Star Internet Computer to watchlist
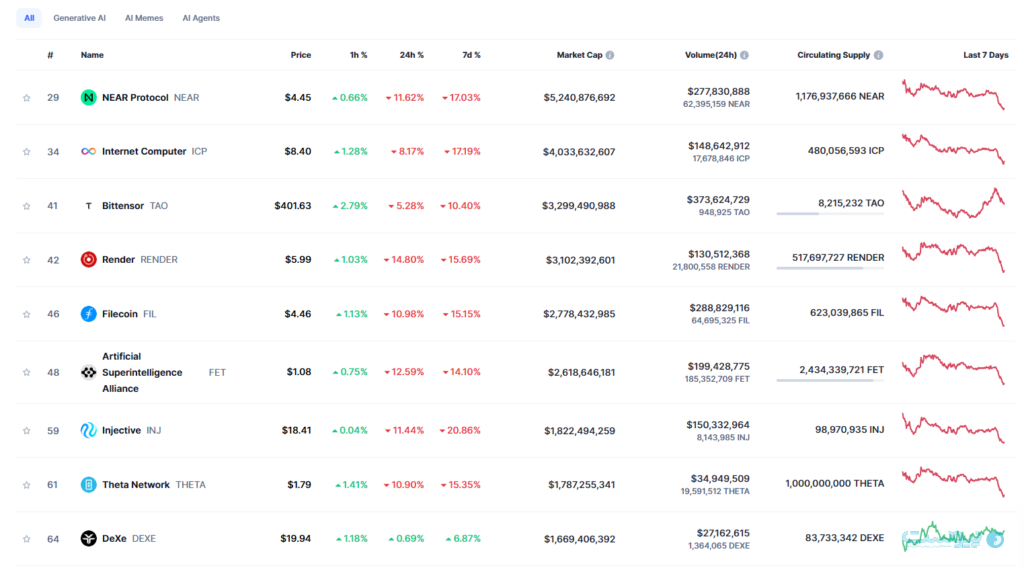This screenshot has width=1024, height=568. pos(27,151)
